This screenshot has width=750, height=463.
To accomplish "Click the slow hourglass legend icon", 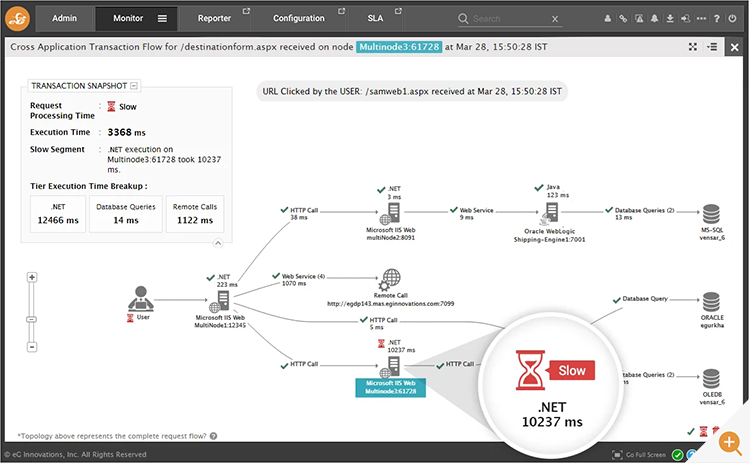I will tap(703, 431).
